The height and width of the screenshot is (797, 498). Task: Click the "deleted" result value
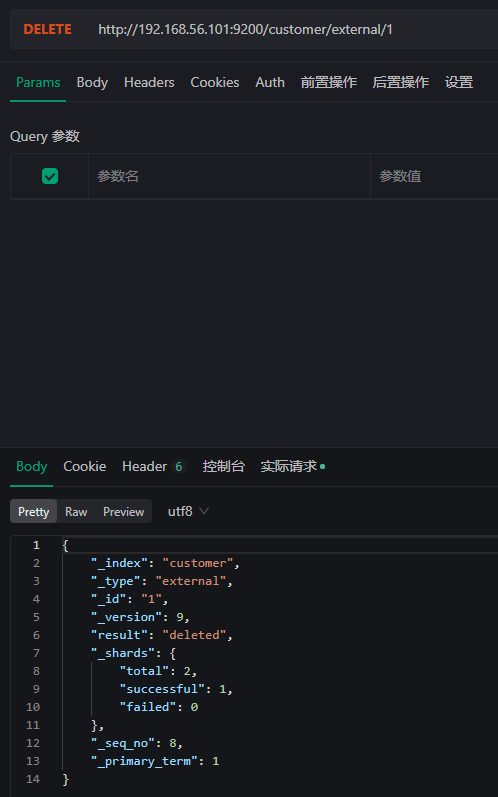(194, 635)
